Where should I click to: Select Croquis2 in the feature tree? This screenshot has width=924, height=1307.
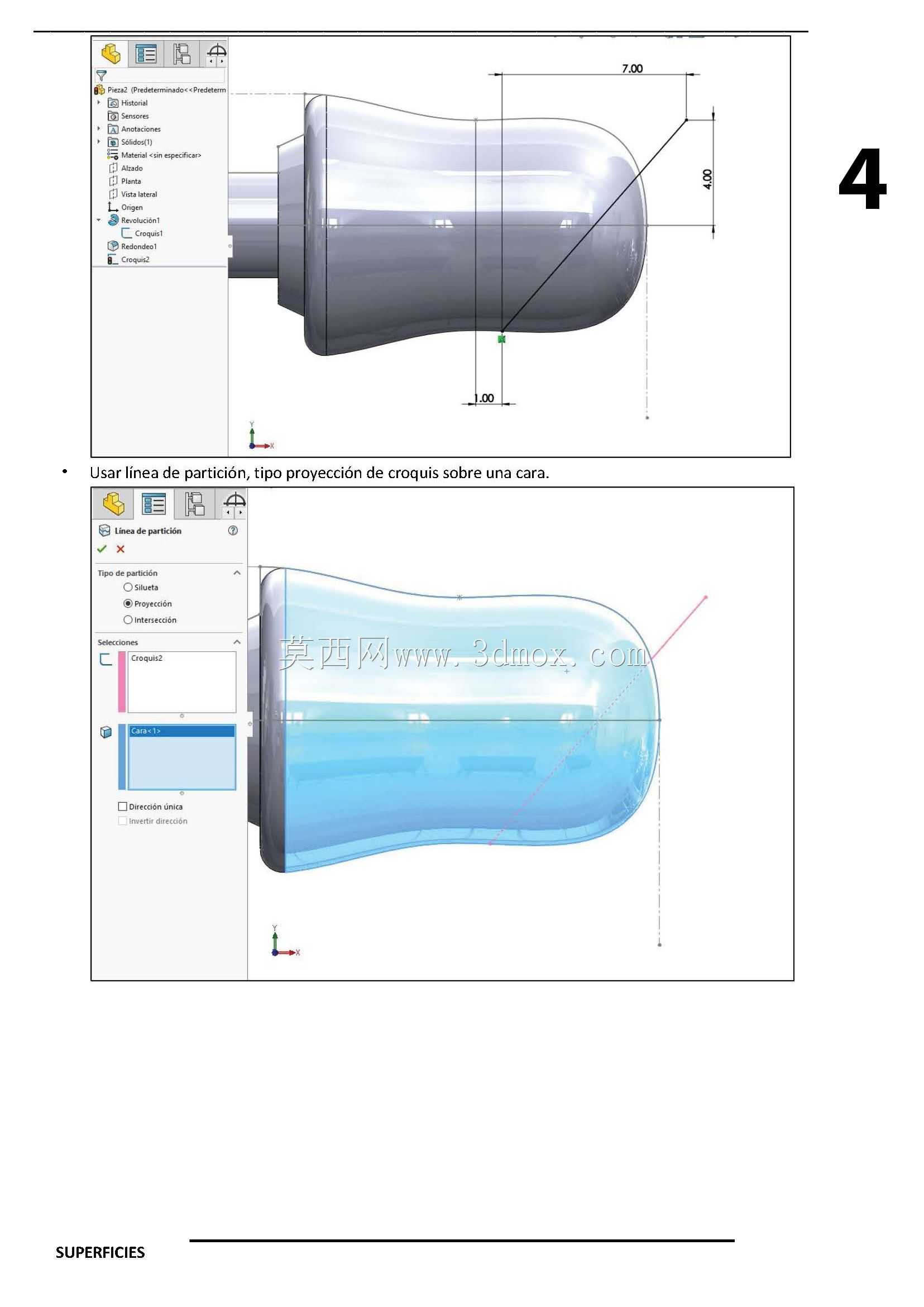tap(136, 260)
